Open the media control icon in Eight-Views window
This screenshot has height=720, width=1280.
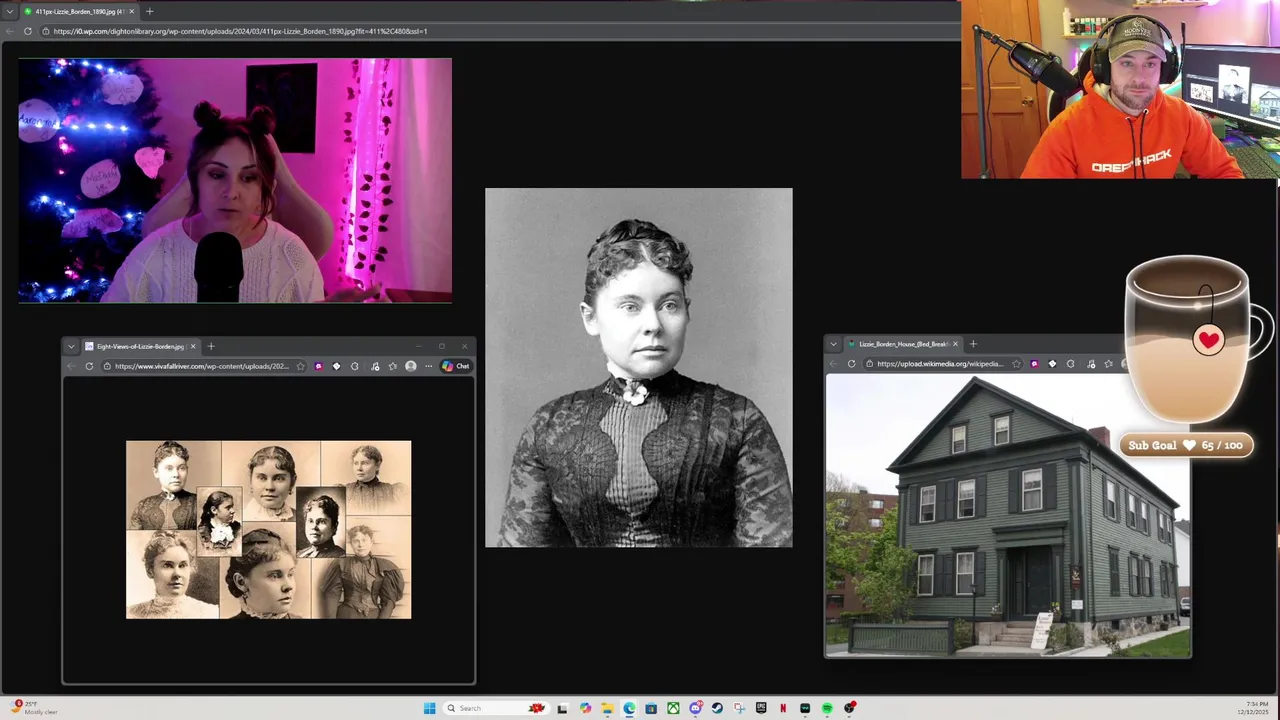375,366
